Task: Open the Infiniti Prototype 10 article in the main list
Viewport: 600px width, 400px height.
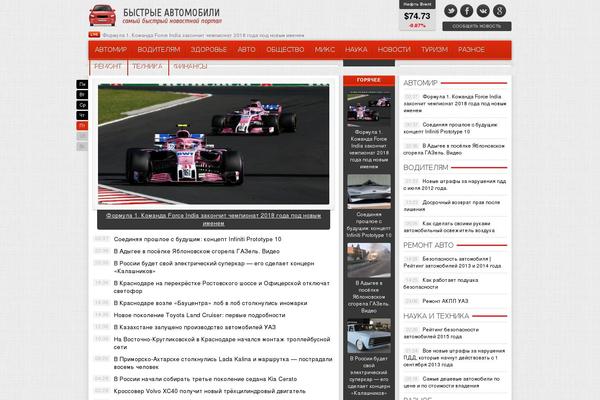Action: [197, 239]
